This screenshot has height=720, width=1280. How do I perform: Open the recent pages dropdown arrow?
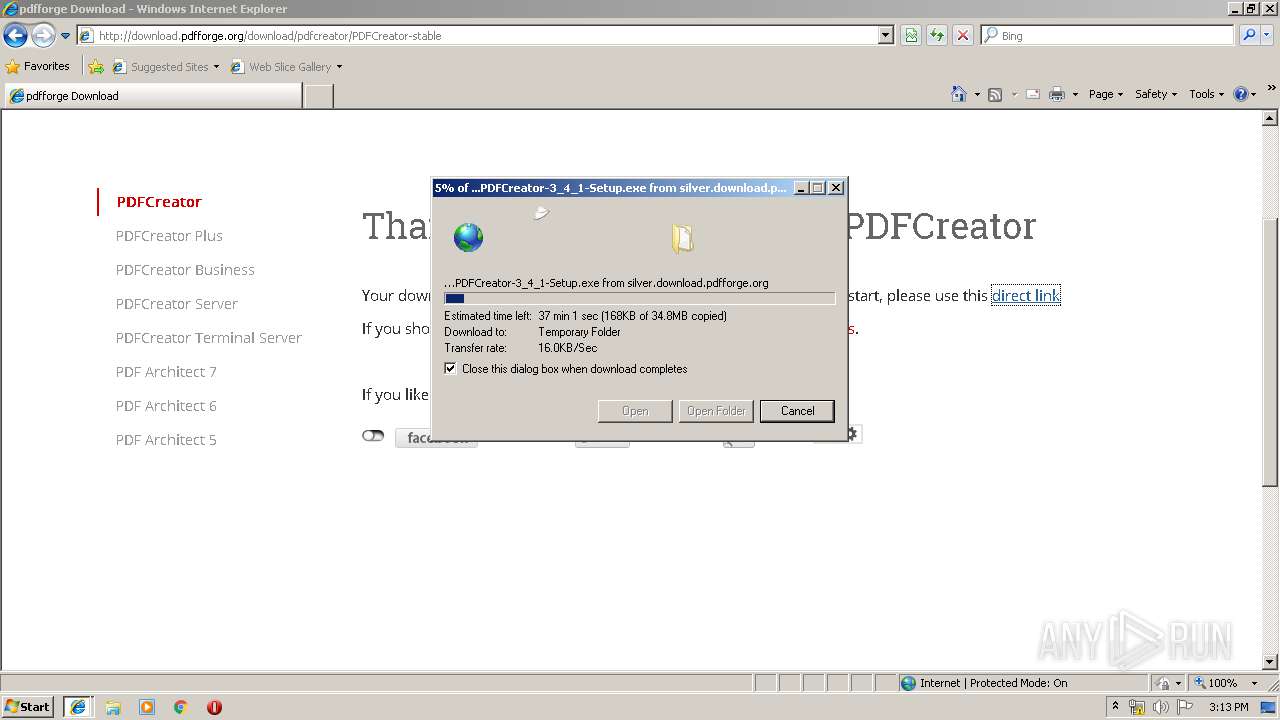click(66, 36)
